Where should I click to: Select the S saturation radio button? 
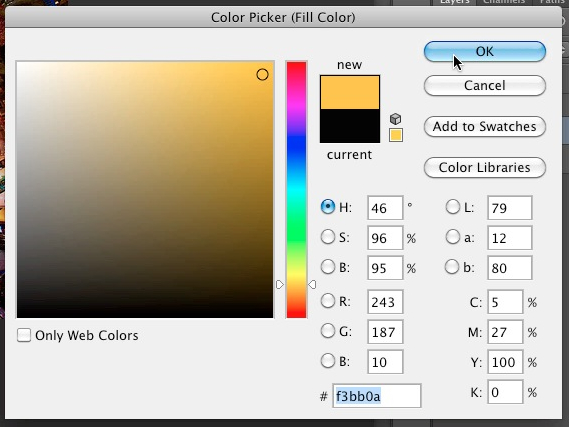point(328,237)
